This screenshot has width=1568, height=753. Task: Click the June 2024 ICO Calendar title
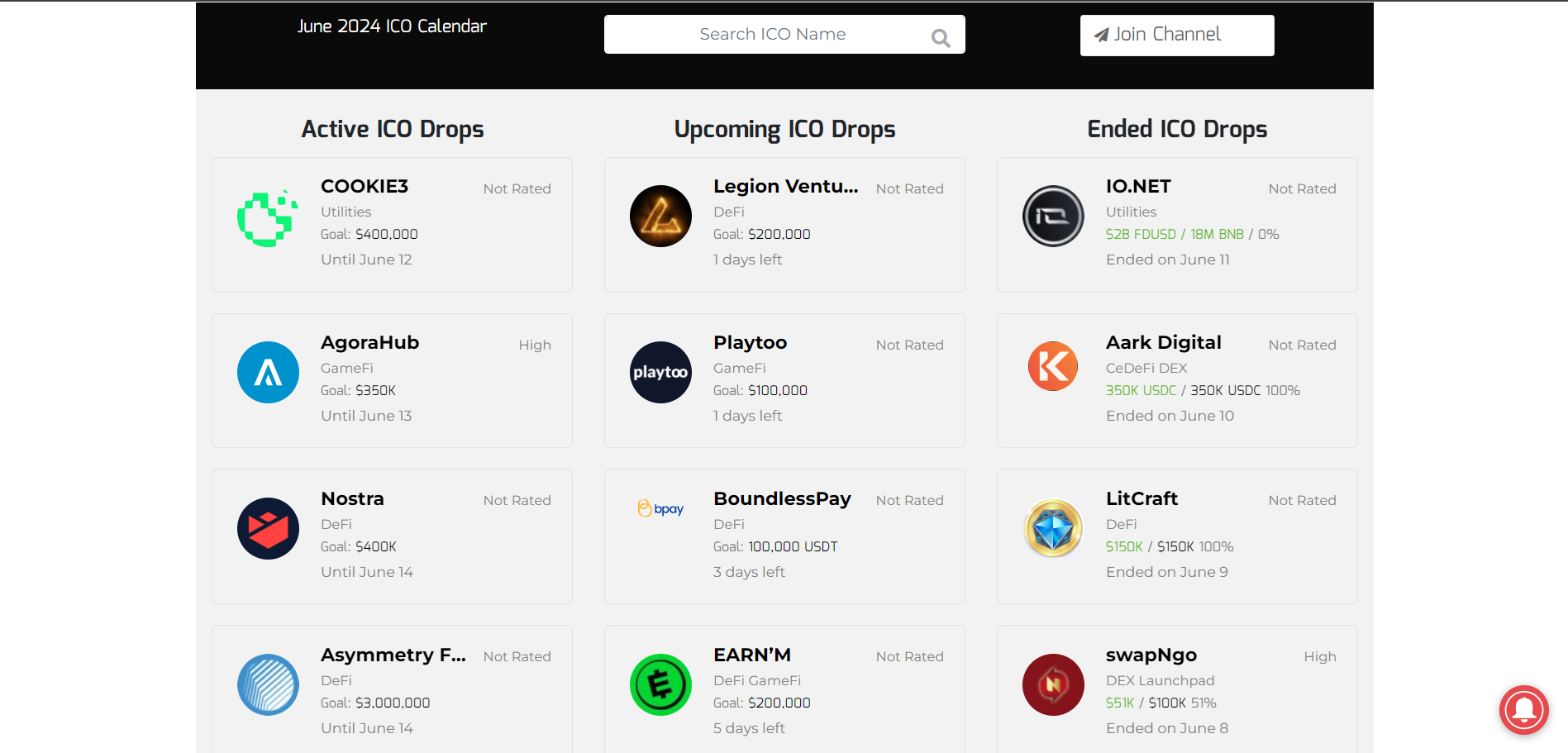point(392,26)
